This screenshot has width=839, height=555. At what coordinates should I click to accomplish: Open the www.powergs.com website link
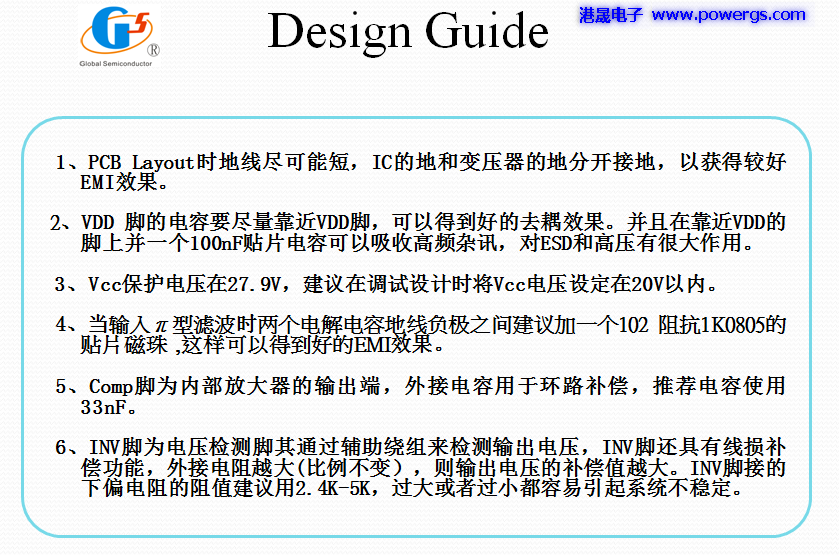[728, 15]
